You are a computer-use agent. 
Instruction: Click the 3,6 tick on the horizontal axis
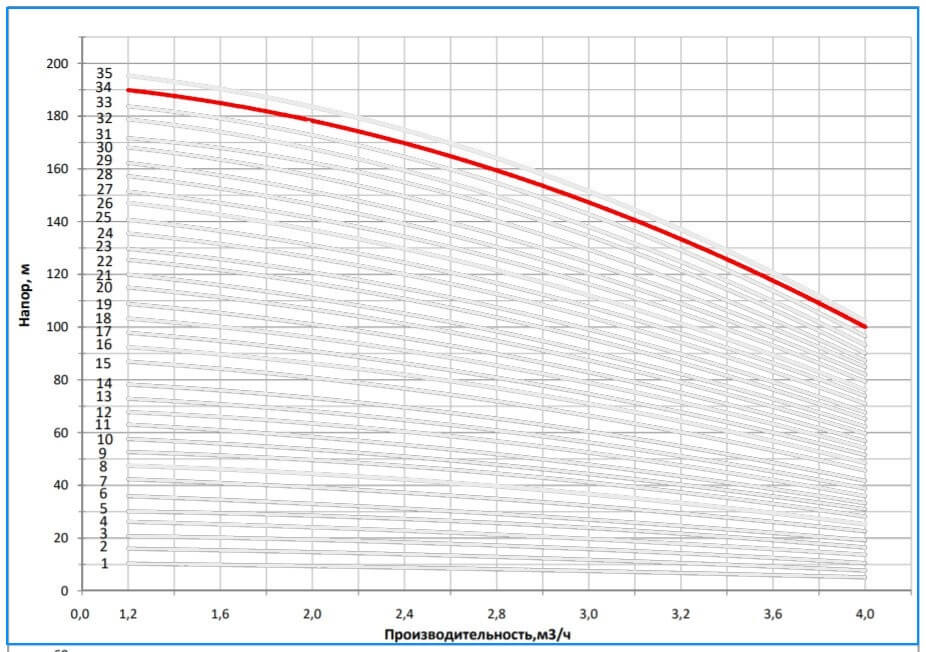pyautogui.click(x=773, y=612)
